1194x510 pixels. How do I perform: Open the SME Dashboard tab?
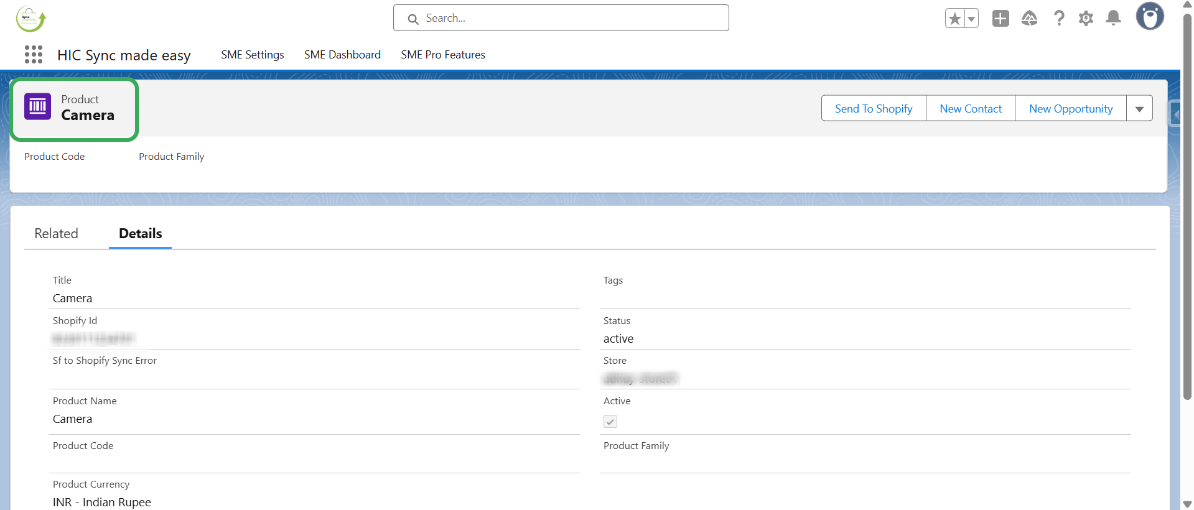coord(342,55)
